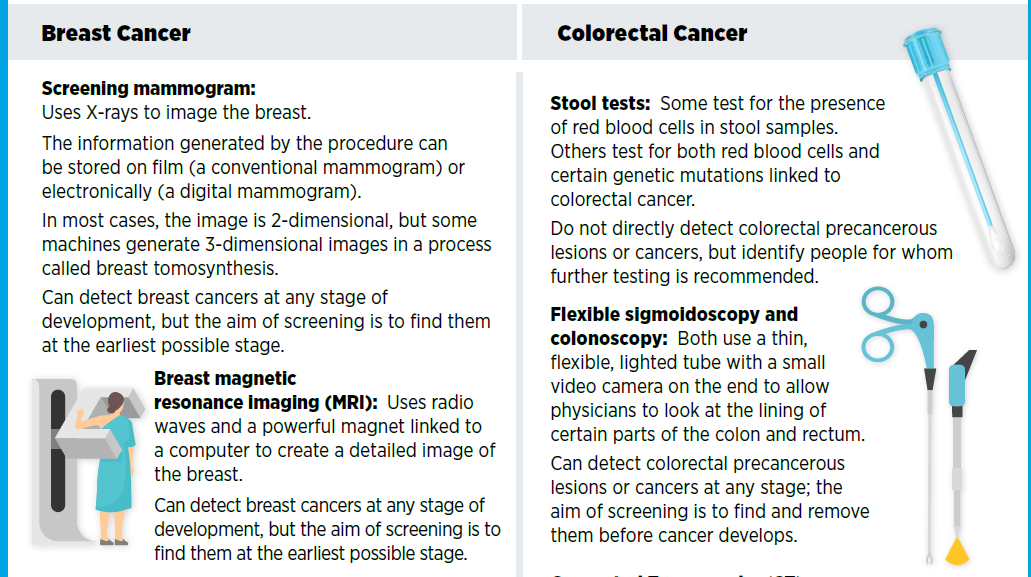
Task: Click the sentence "Uses X-rays to image the breast."
Action: point(176,112)
